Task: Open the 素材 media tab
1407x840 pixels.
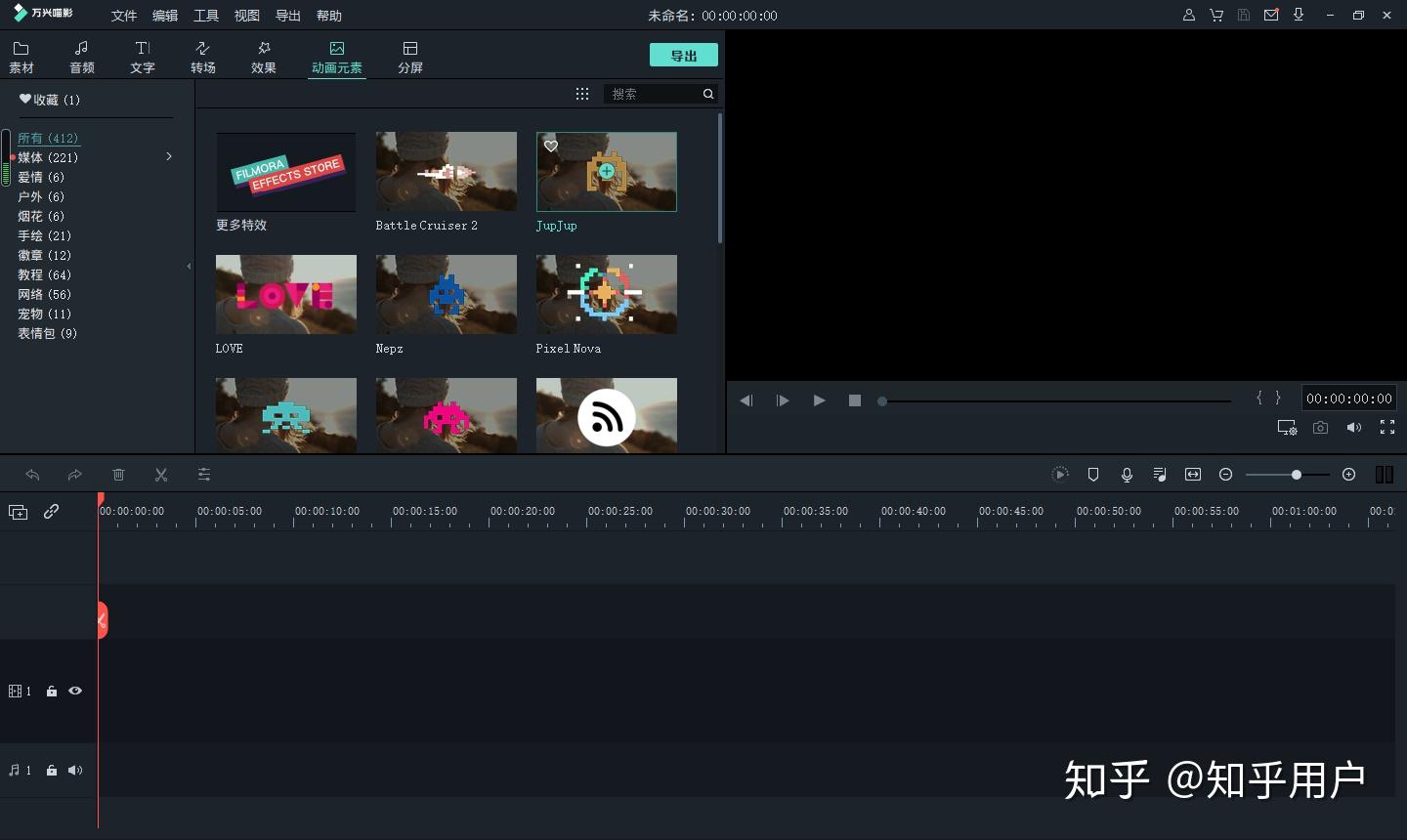Action: 21,58
